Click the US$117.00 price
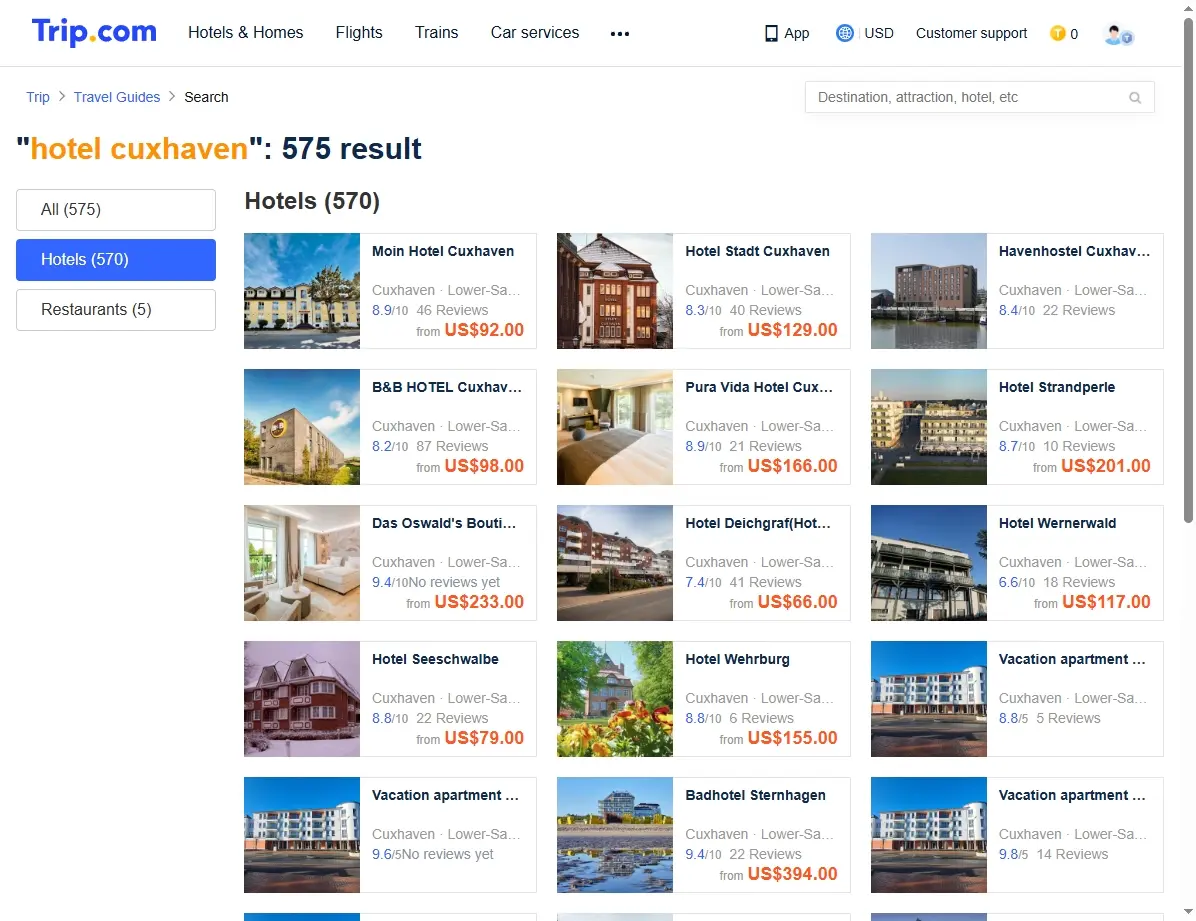This screenshot has width=1196, height=921. (1106, 601)
